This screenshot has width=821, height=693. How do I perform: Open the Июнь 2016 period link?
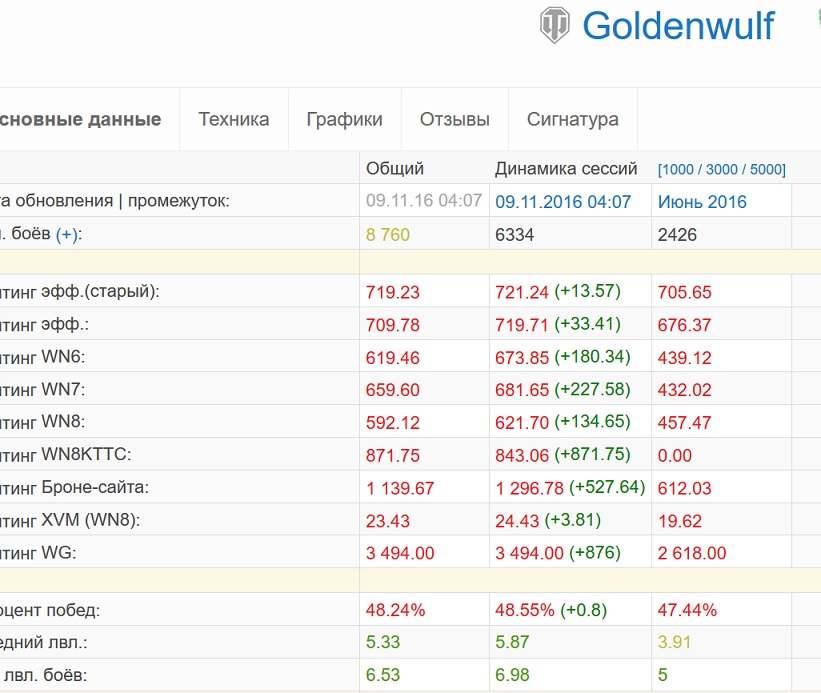702,202
